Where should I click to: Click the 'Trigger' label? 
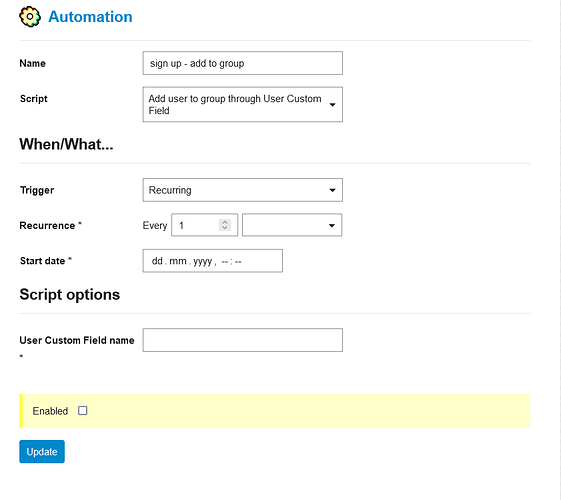coord(37,190)
